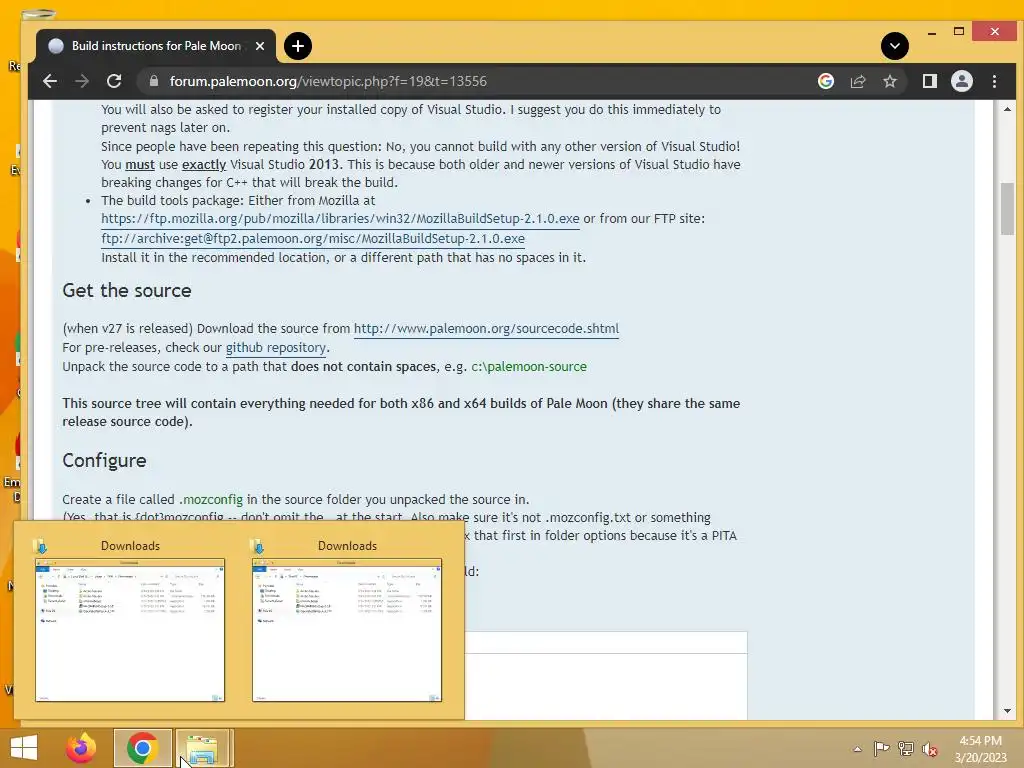Click the scrollbar down arrow
This screenshot has height=768, width=1024.
coord(1007,711)
